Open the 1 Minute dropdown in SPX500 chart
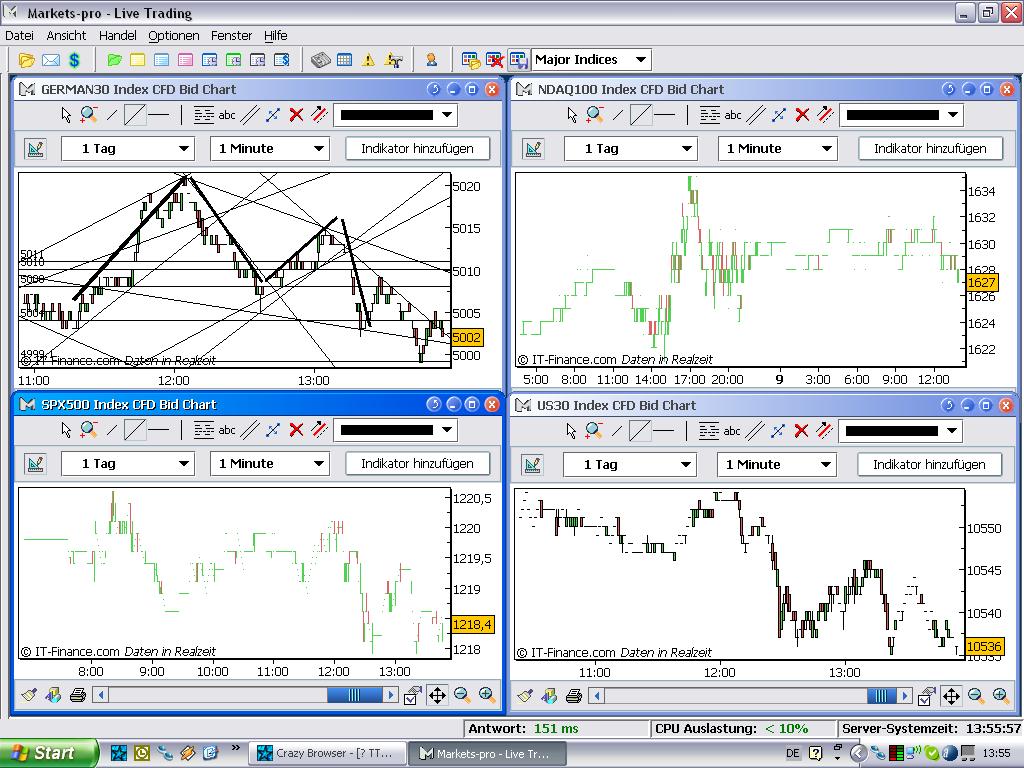This screenshot has width=1024, height=768. click(x=270, y=464)
